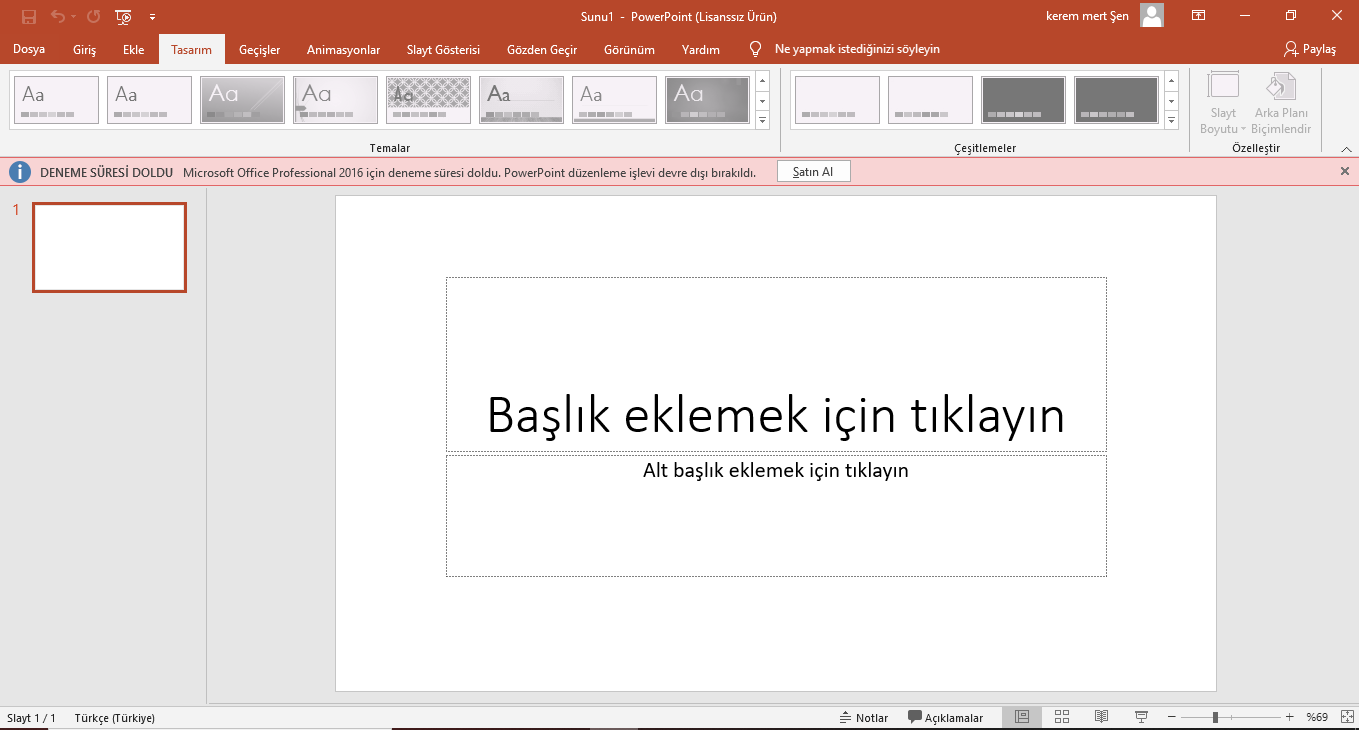This screenshot has height=730, width=1359.
Task: Toggle the Notlar notes pane
Action: tap(864, 717)
